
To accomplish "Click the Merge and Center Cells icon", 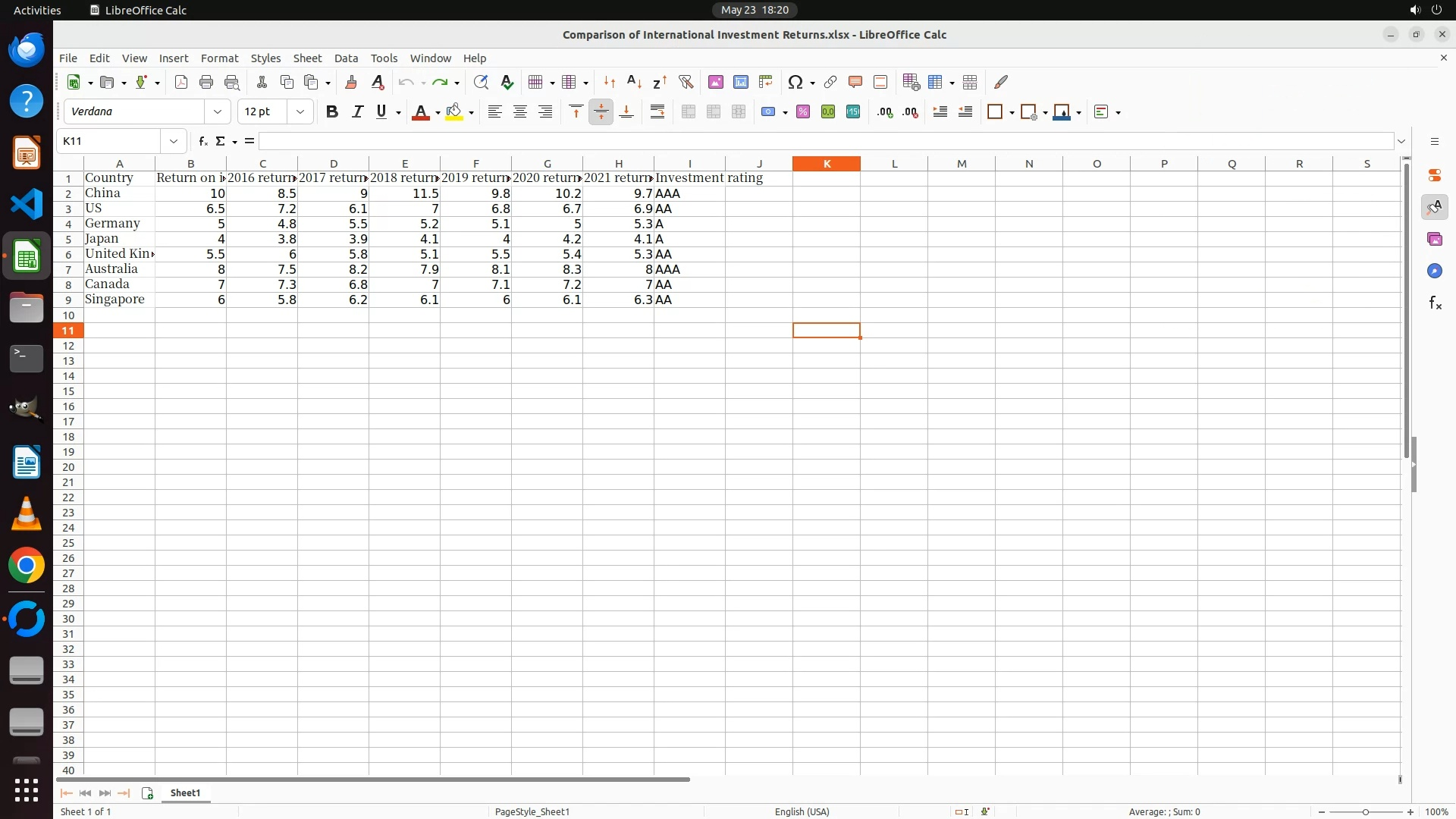I will 689,112.
